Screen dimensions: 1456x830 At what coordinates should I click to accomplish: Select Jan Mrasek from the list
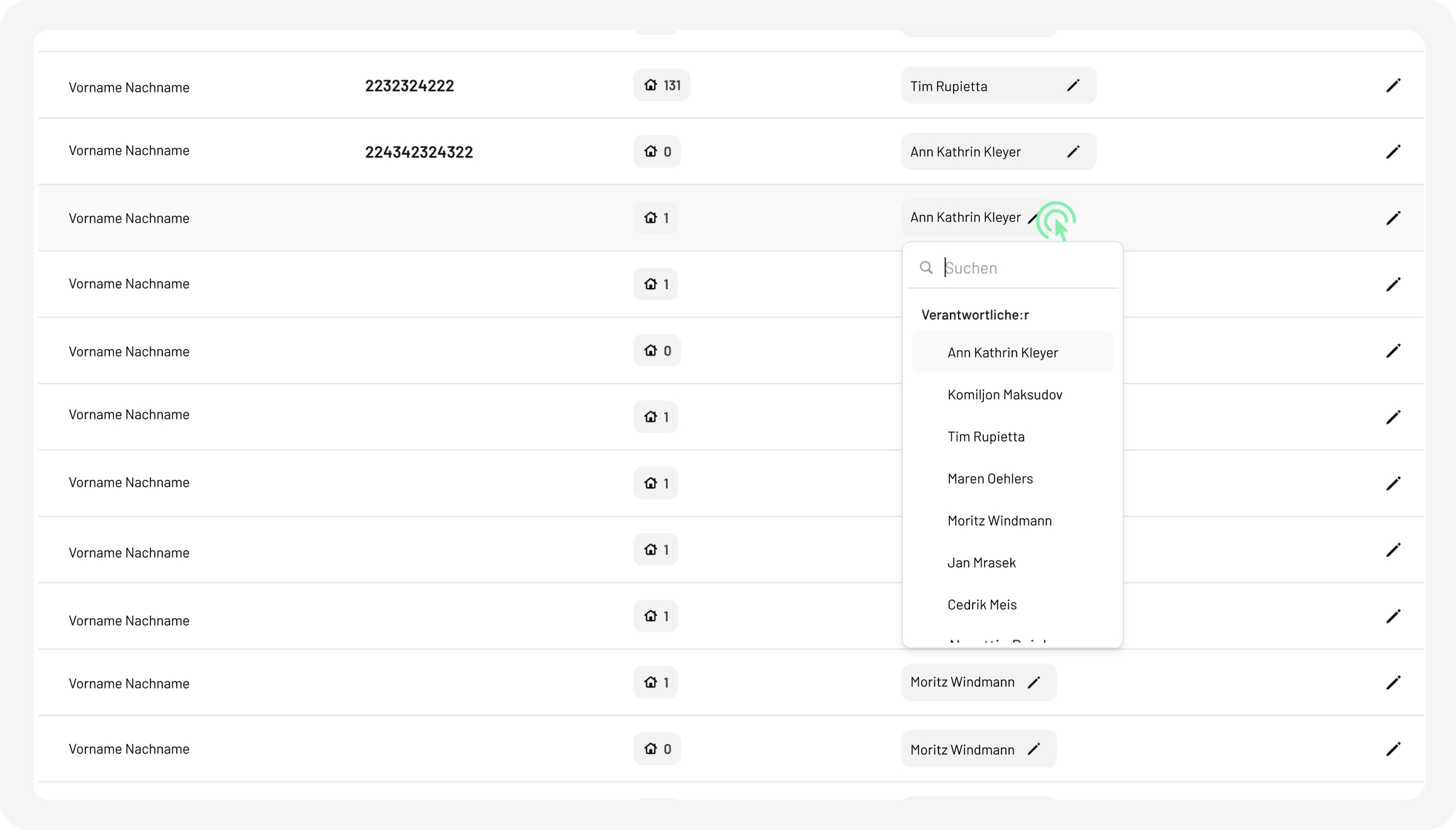pos(981,563)
